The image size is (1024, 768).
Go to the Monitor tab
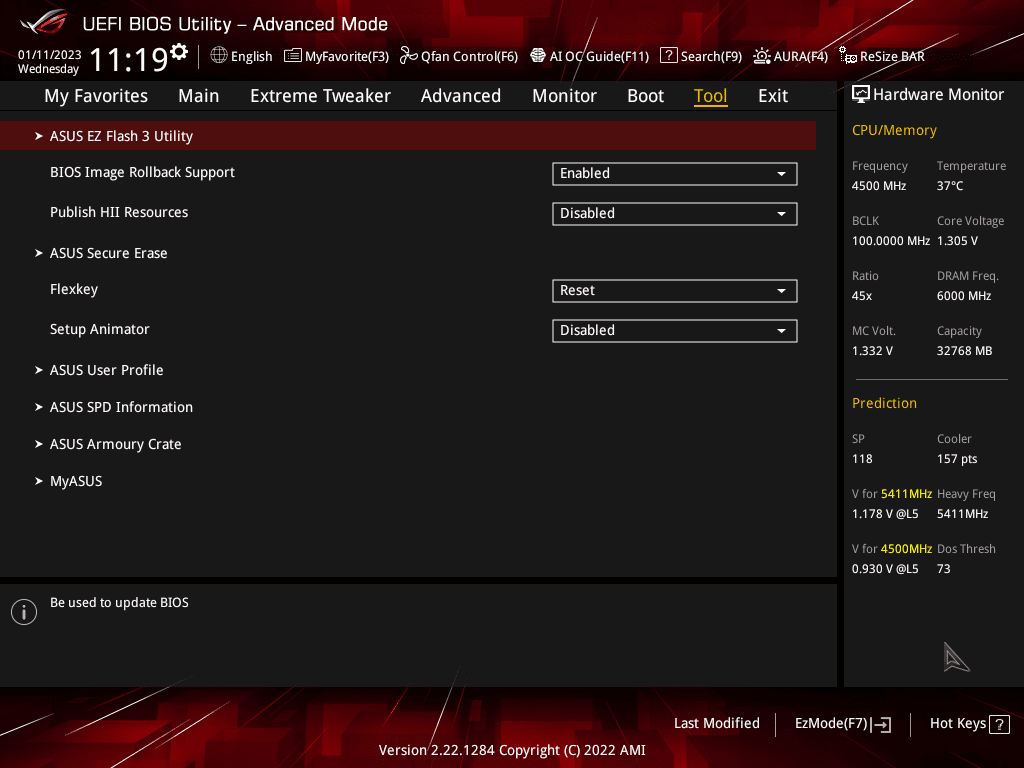[x=564, y=96]
